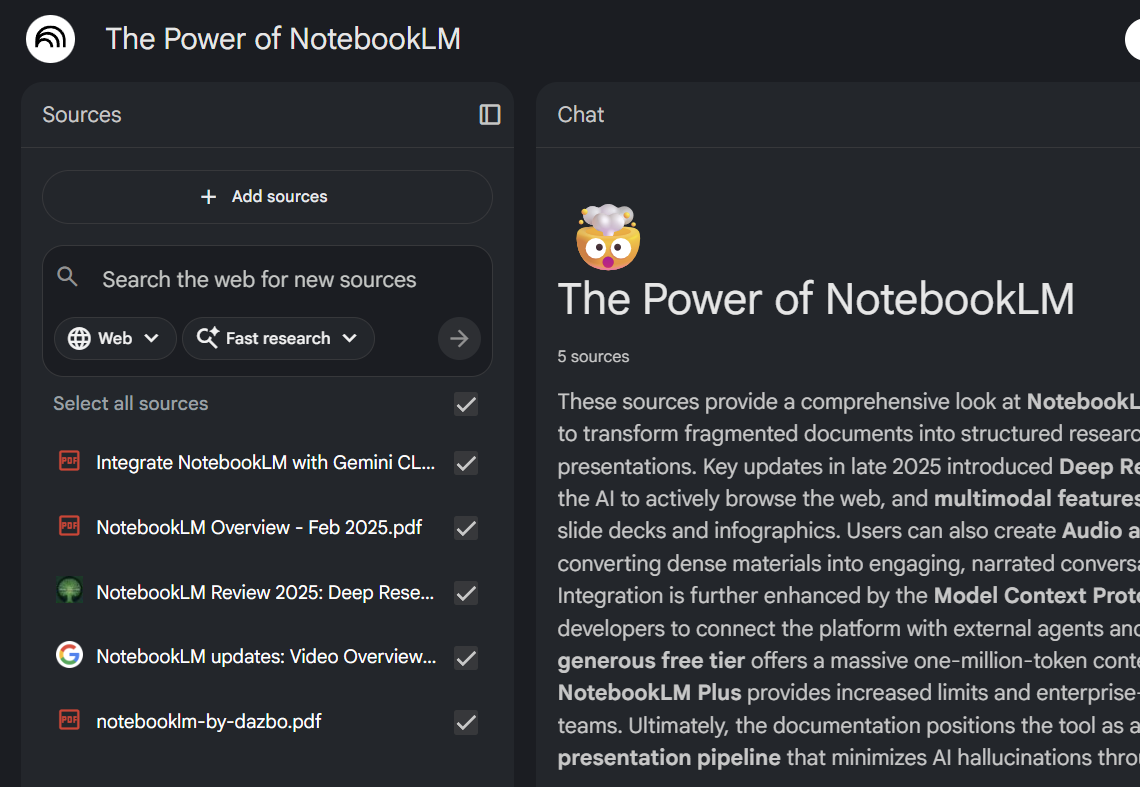Click Google icon of NotebookLM updates source
The width and height of the screenshot is (1140, 787).
tap(69, 655)
